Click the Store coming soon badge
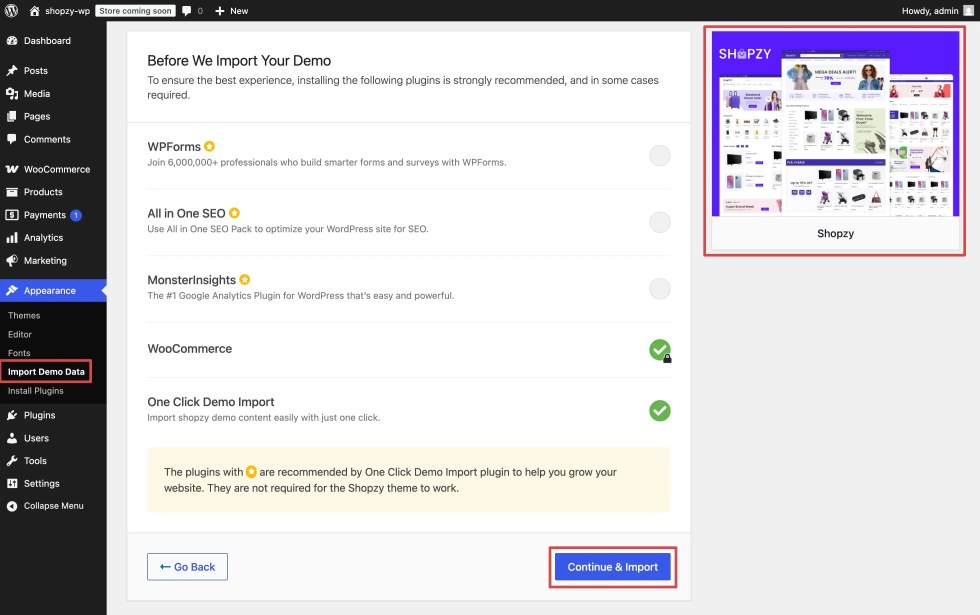The width and height of the screenshot is (980, 615). (135, 11)
